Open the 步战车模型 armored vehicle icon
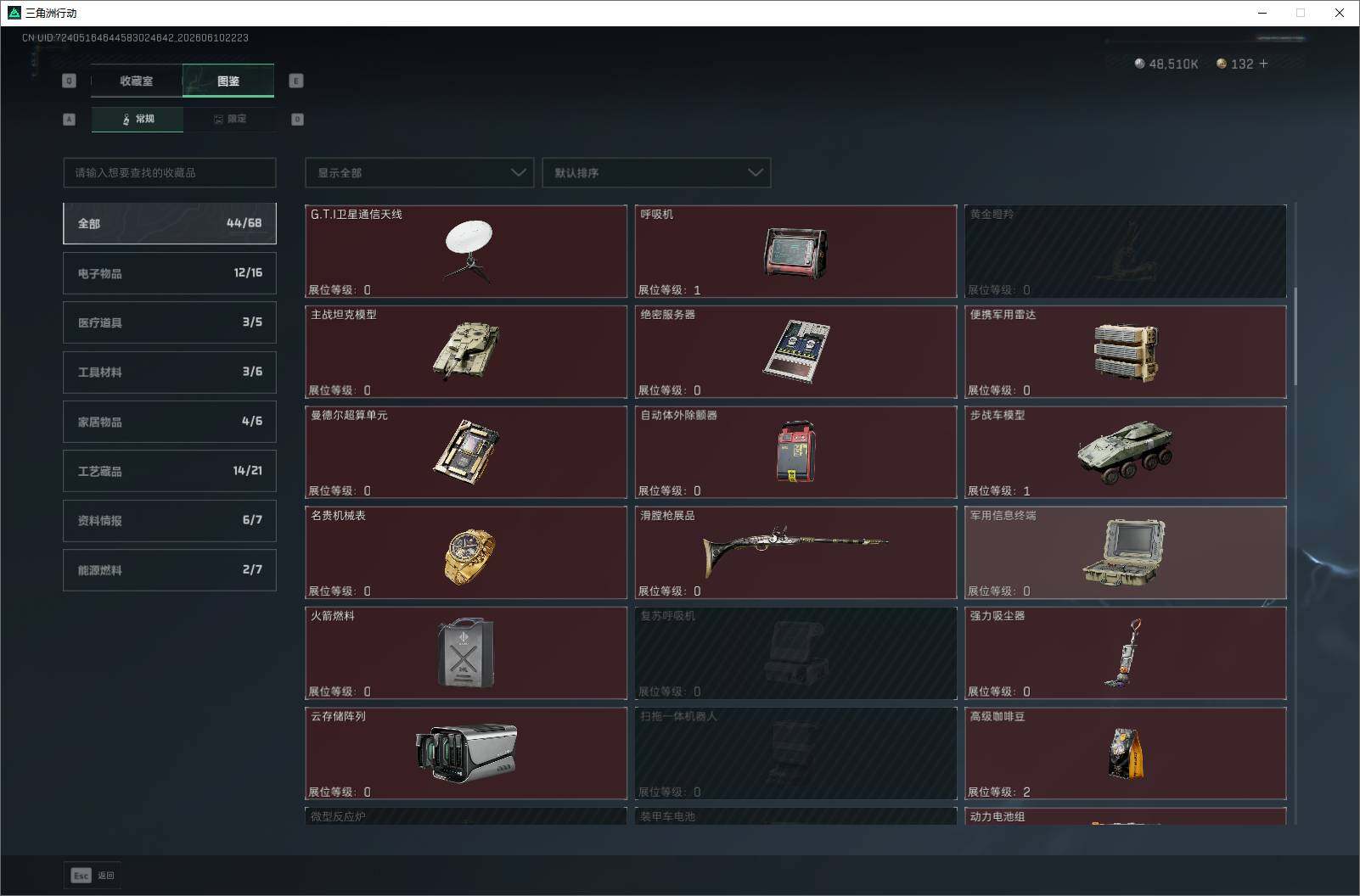 tap(1125, 452)
